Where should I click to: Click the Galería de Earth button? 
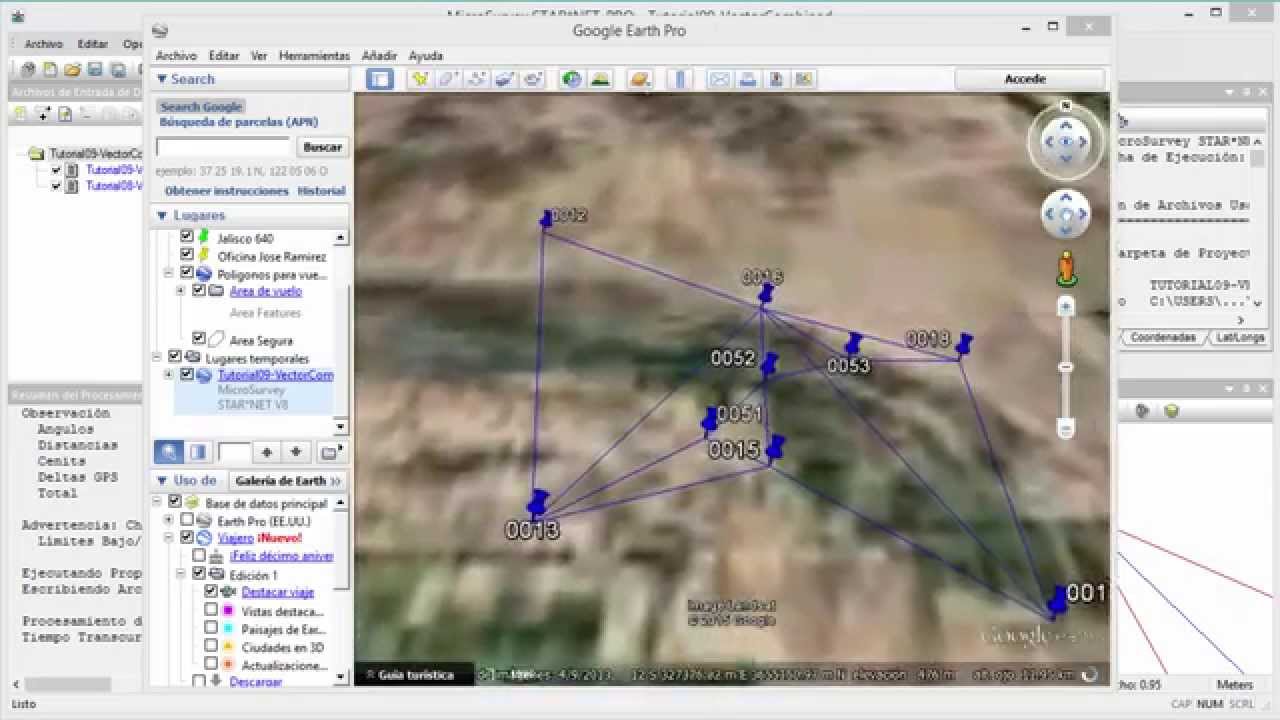[287, 481]
